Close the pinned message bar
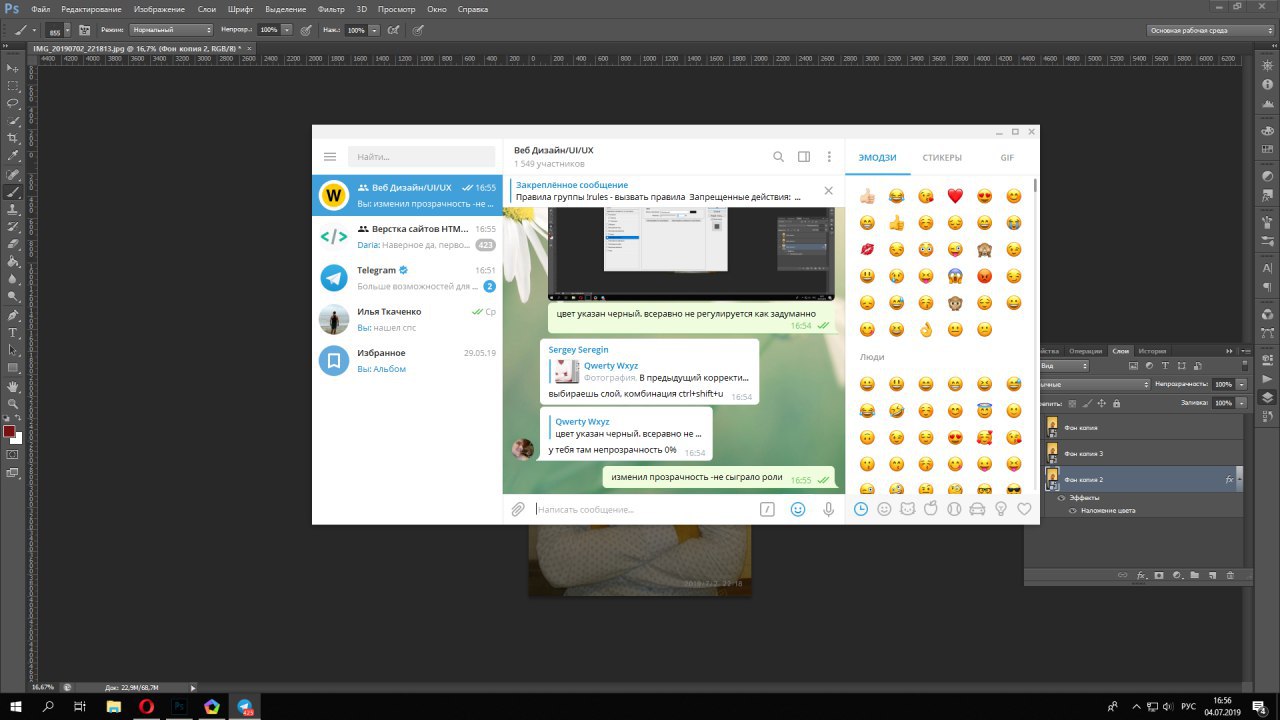Image resolution: width=1280 pixels, height=720 pixels. tap(828, 190)
